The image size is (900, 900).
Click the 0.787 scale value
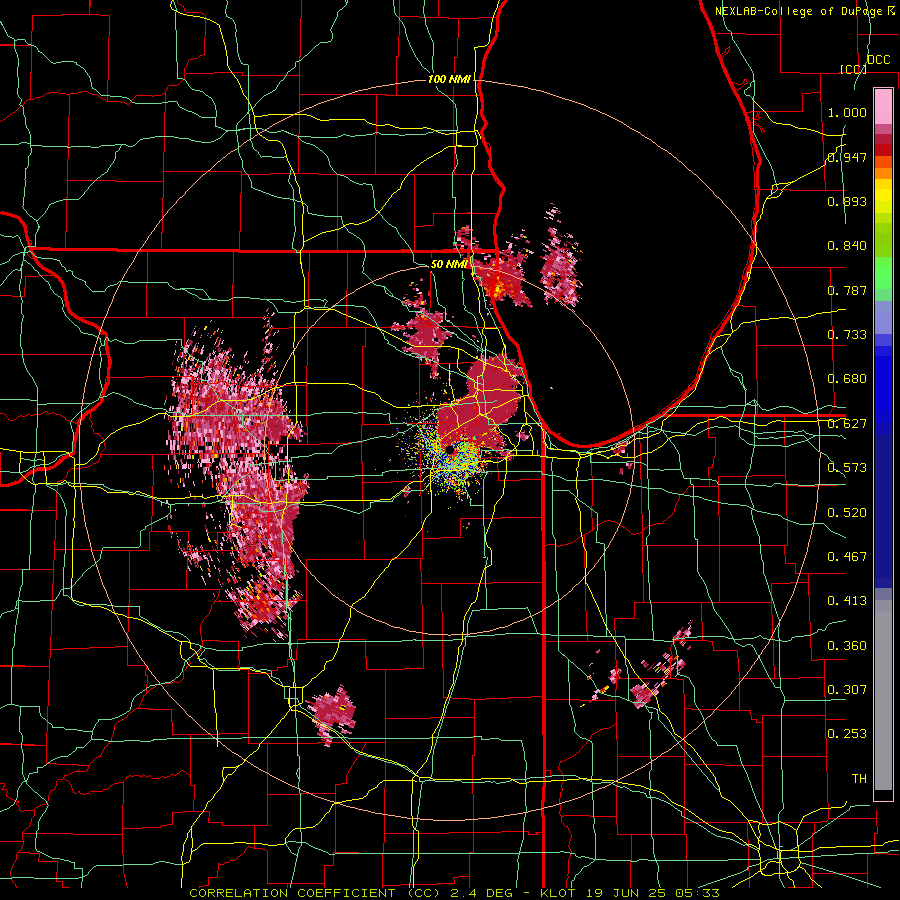coord(847,290)
